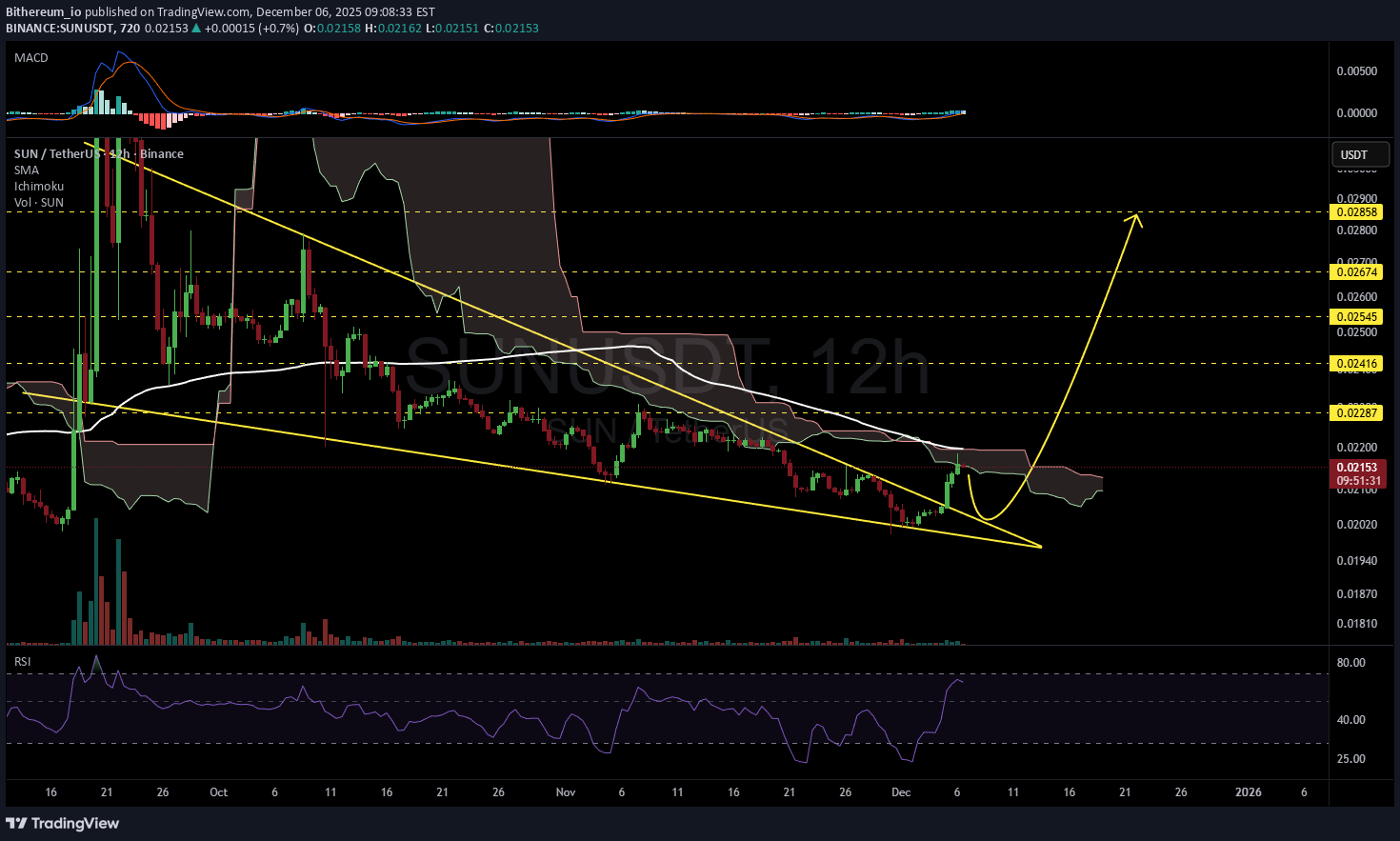Click the Ichimoku indicator legend entry

coord(39,187)
